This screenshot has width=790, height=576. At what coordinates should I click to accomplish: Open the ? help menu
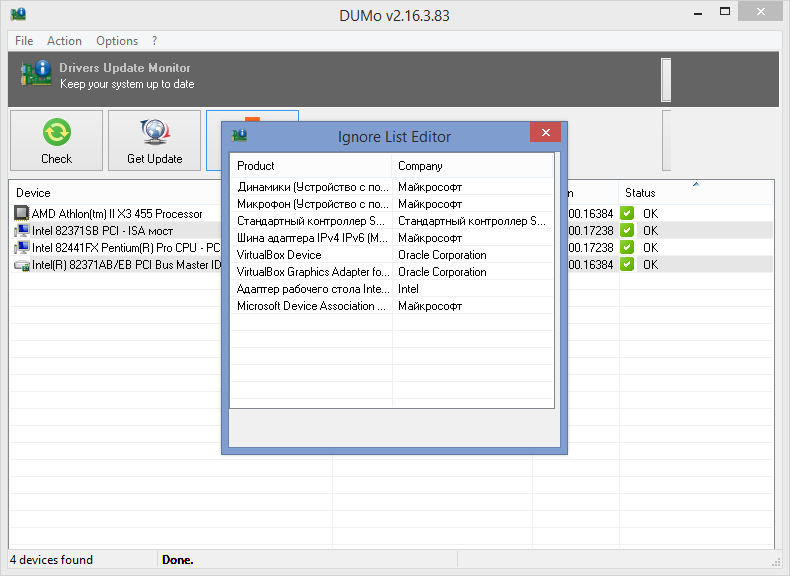(155, 41)
